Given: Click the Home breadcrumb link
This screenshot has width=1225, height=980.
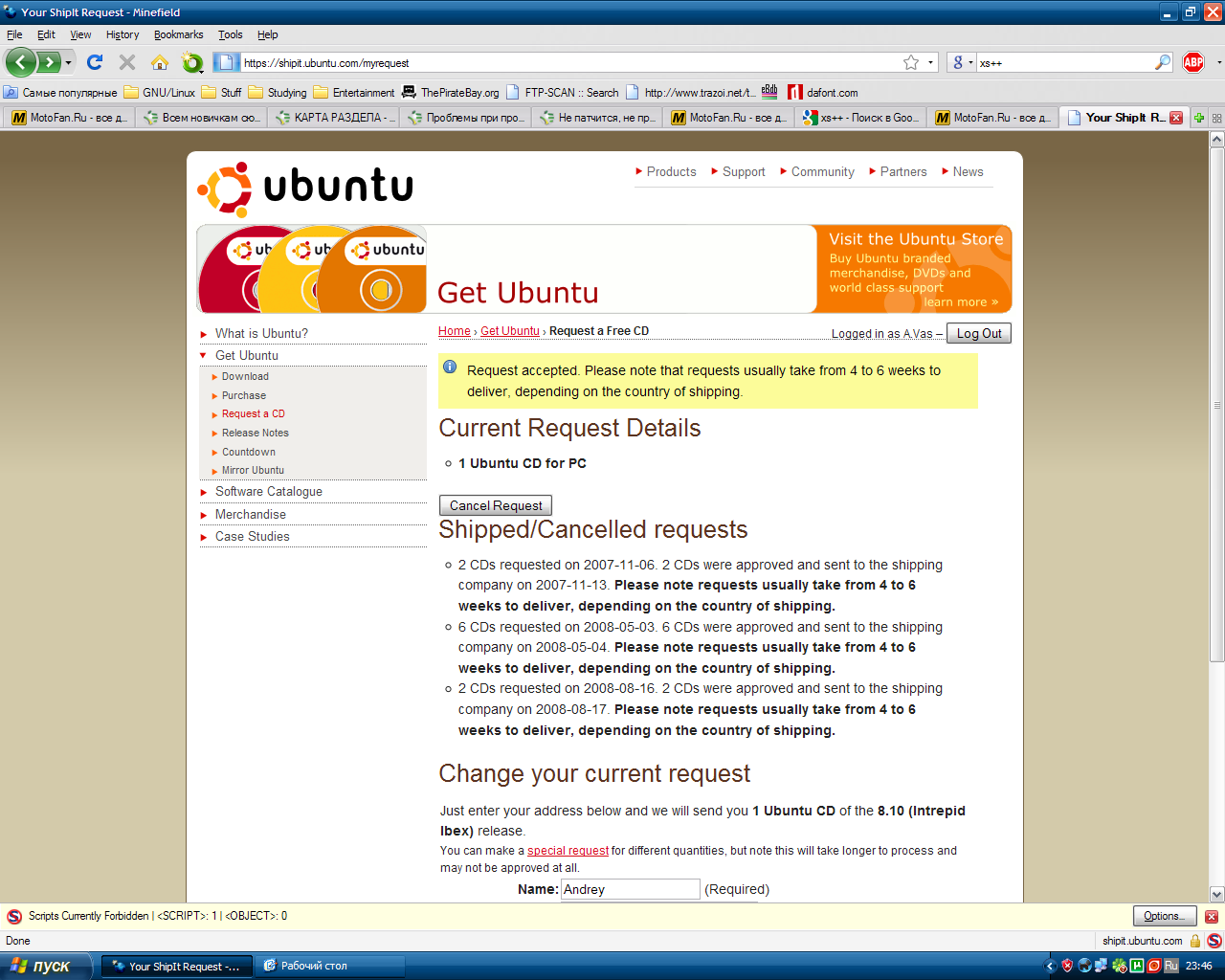Looking at the screenshot, I should 455,331.
